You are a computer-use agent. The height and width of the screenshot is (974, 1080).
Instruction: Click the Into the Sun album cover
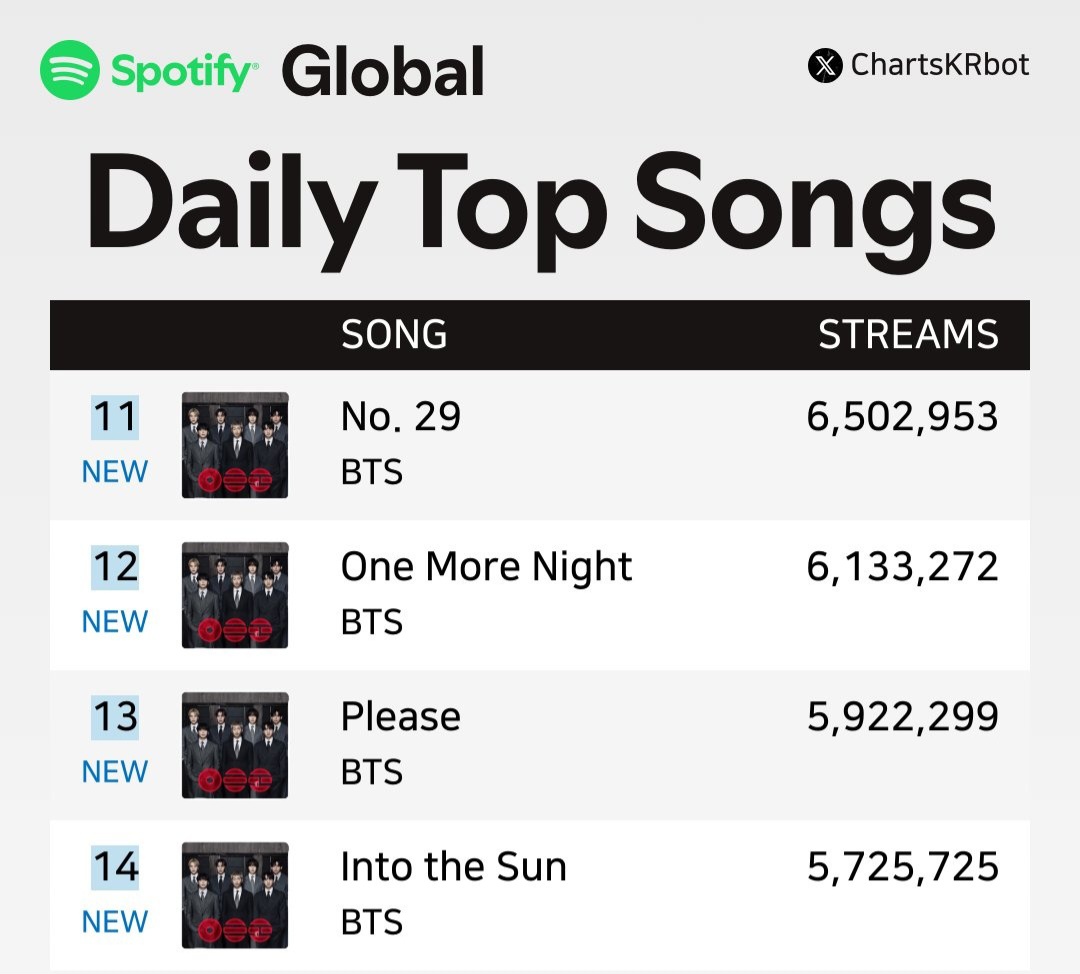pyautogui.click(x=235, y=895)
